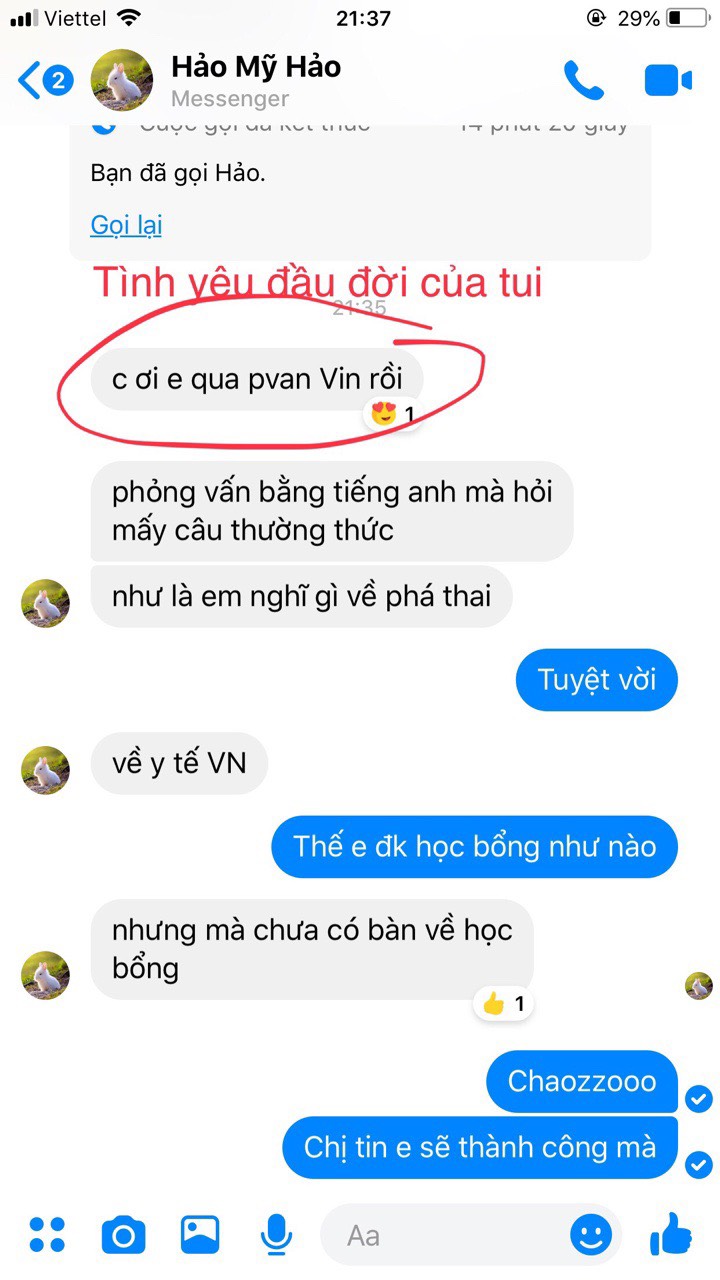Open the emoji picker smiley face

(x=591, y=1235)
